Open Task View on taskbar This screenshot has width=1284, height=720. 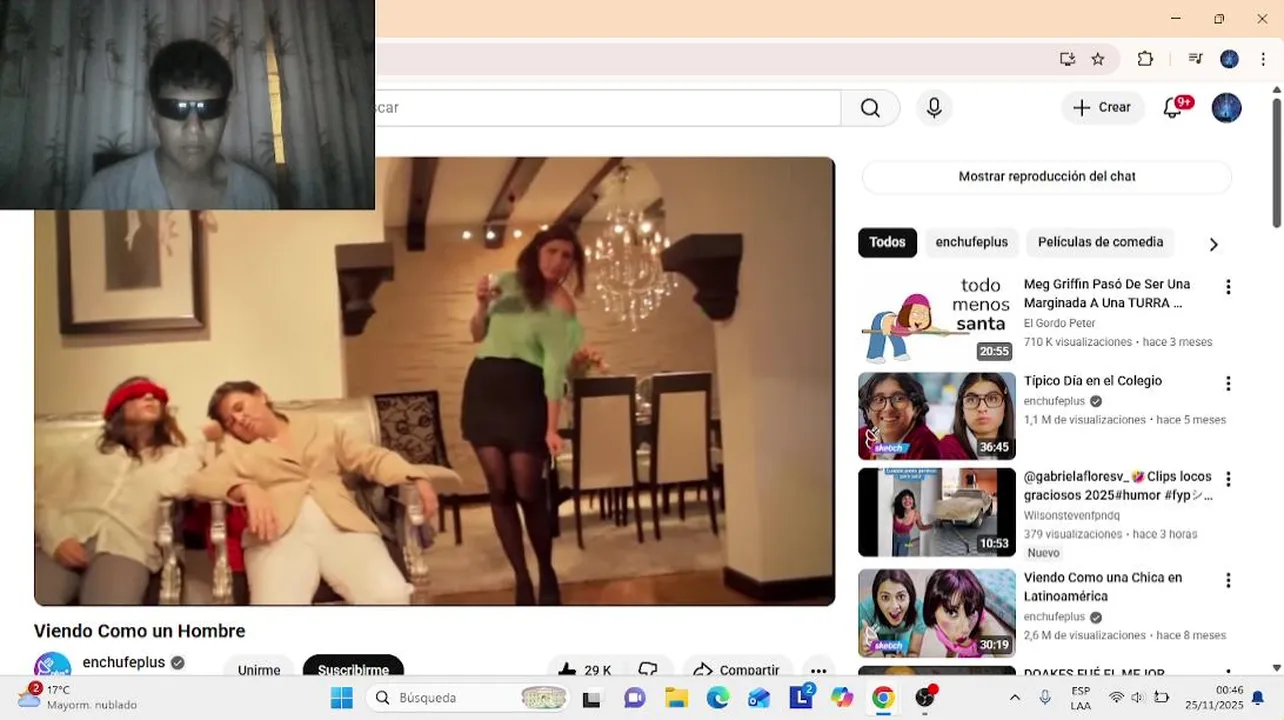coord(592,698)
